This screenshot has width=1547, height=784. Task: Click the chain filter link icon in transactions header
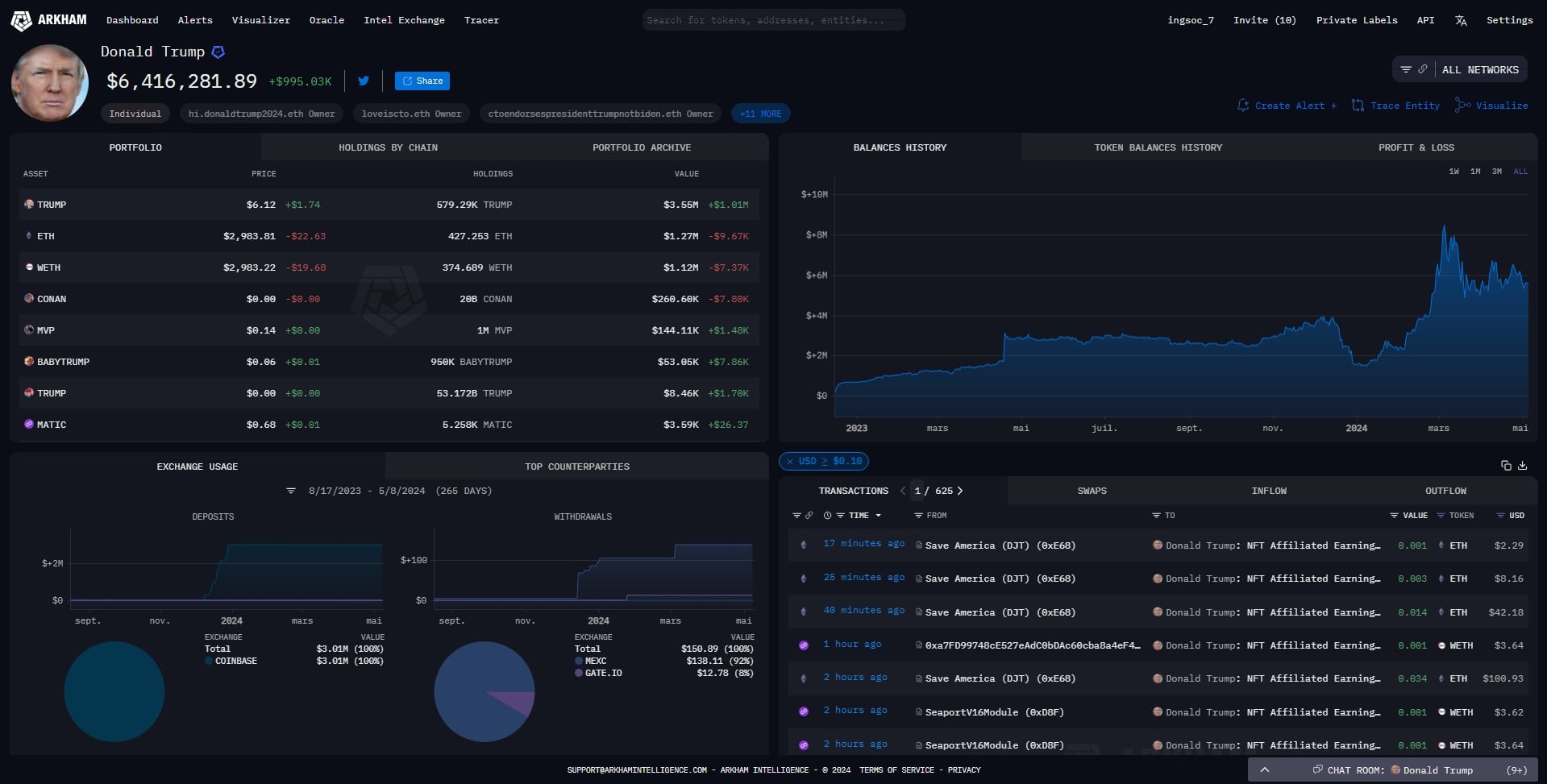pyautogui.click(x=809, y=515)
